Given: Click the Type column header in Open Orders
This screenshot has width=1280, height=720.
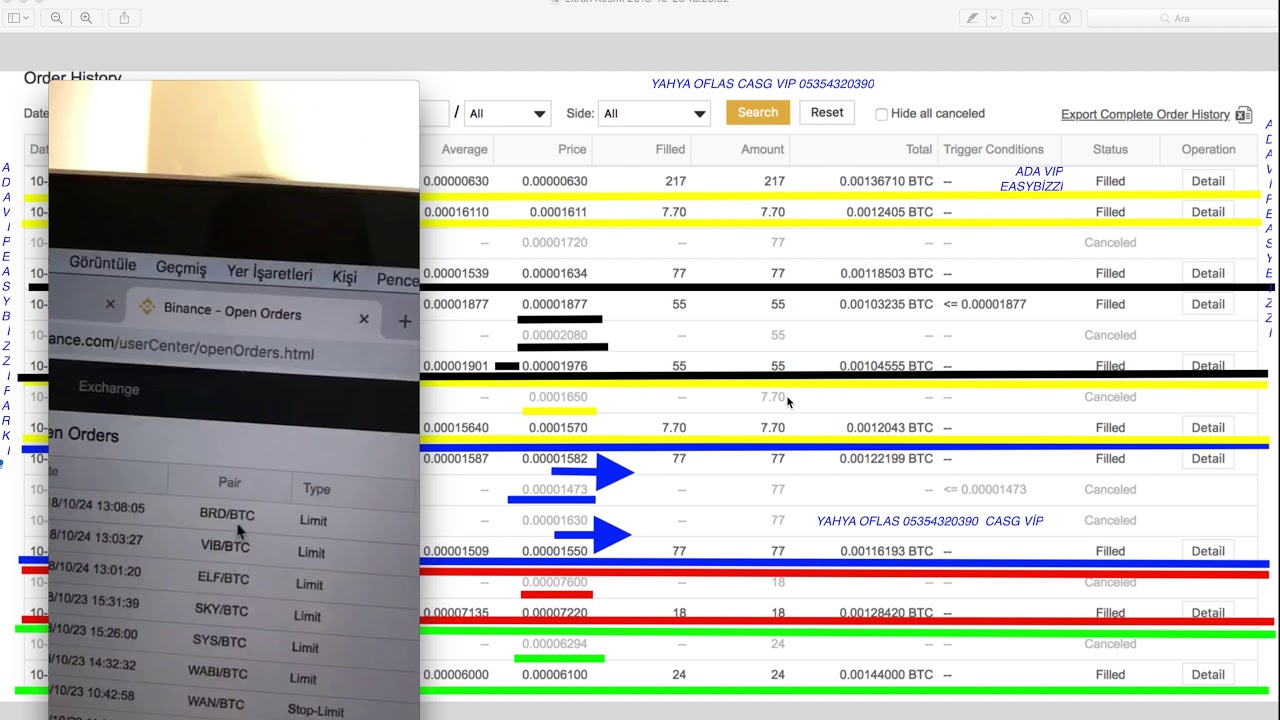Looking at the screenshot, I should [x=316, y=488].
